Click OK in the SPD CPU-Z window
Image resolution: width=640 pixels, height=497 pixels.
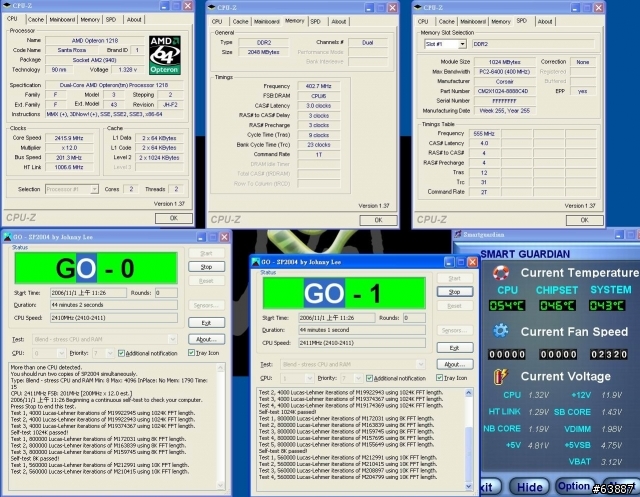(x=584, y=220)
